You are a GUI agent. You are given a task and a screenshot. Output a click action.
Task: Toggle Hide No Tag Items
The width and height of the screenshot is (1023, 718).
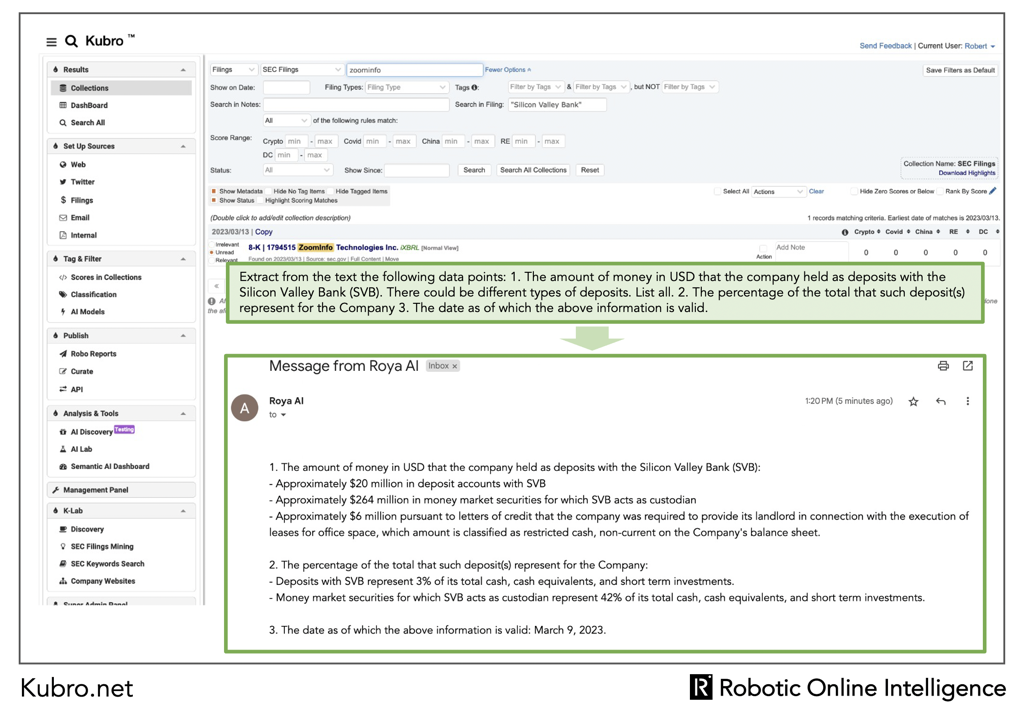[268, 191]
